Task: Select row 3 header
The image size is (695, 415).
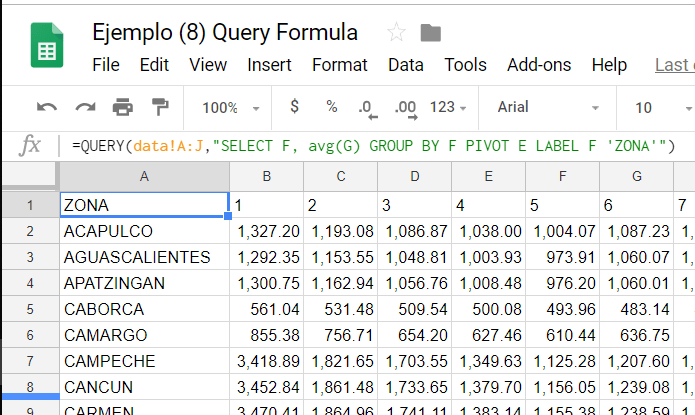Action: click(30, 257)
